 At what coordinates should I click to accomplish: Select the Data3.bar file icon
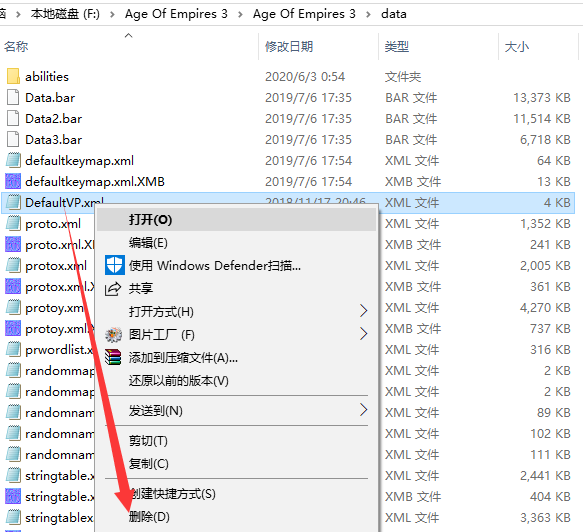pos(13,139)
